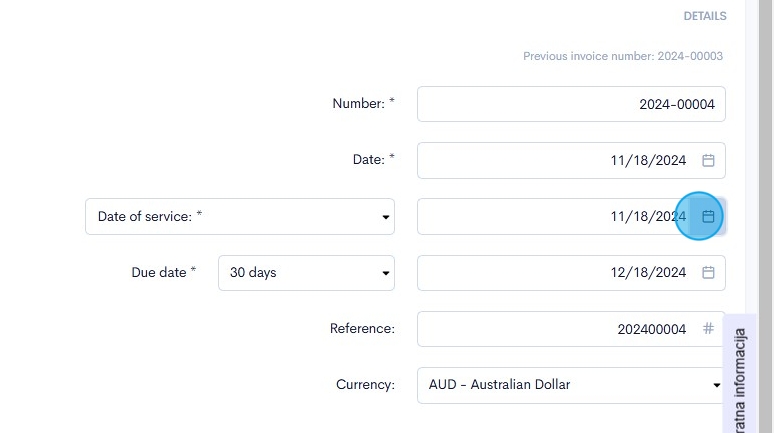Open the 30 days due date dropdown

(306, 272)
